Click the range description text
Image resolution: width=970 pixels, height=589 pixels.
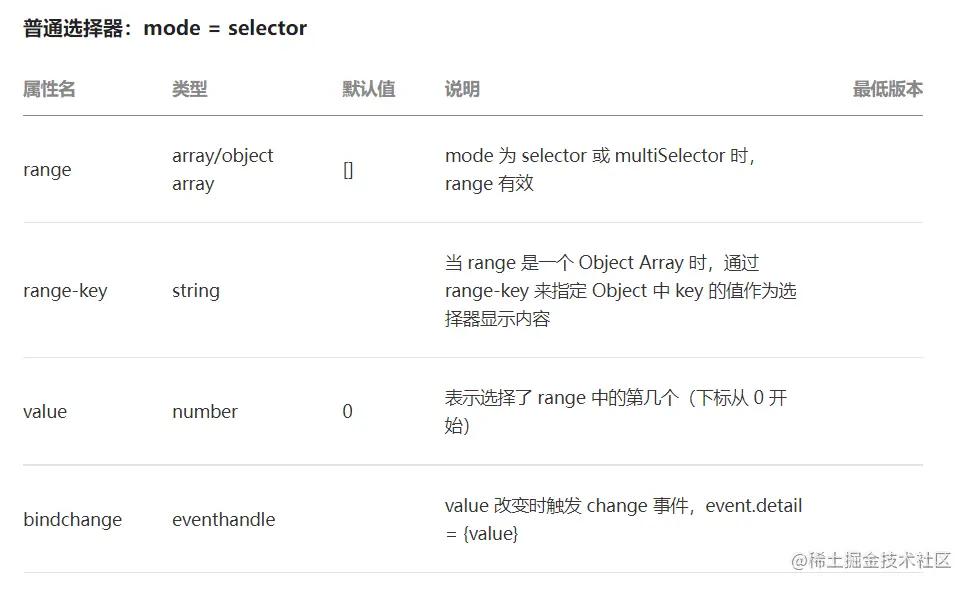click(x=600, y=170)
